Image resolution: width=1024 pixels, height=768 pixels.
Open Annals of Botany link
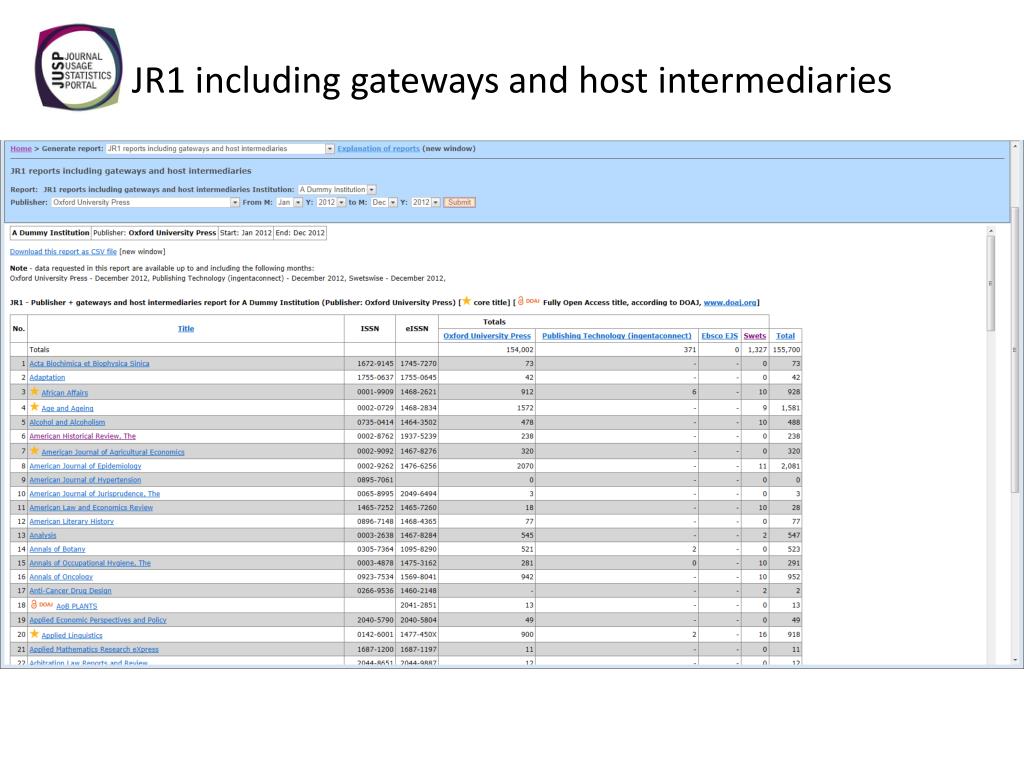(57, 549)
